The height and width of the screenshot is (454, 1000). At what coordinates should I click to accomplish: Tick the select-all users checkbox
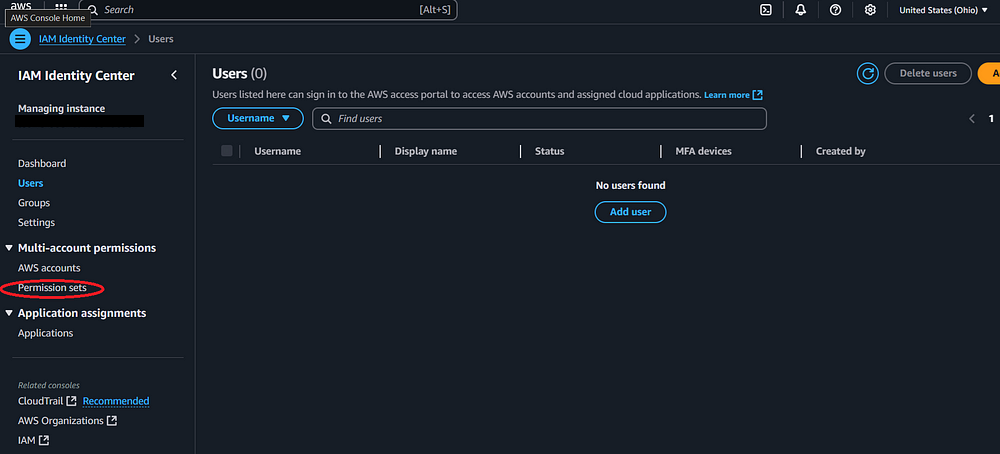click(x=227, y=151)
